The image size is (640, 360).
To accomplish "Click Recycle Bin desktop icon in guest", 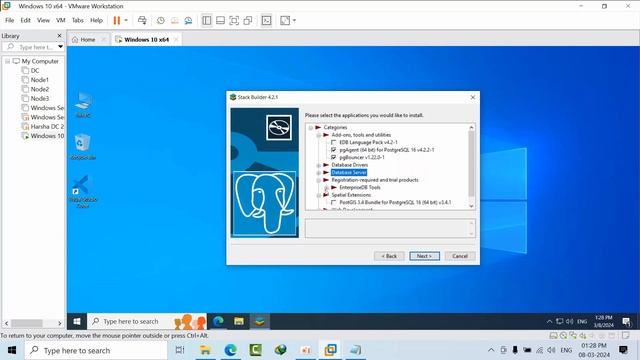I will coord(83,147).
